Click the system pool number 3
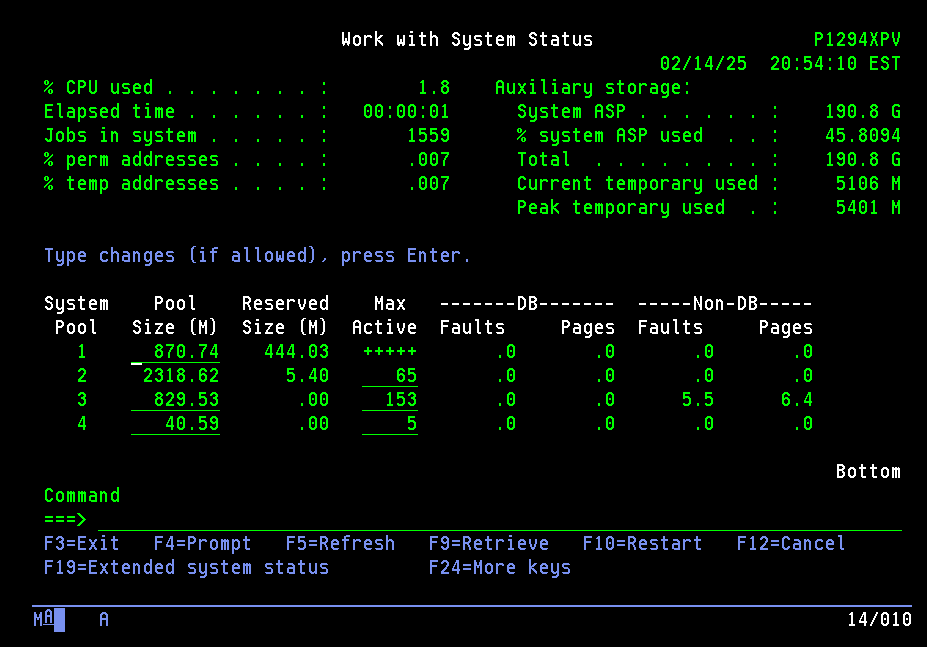Viewport: 927px width, 647px height. point(82,400)
